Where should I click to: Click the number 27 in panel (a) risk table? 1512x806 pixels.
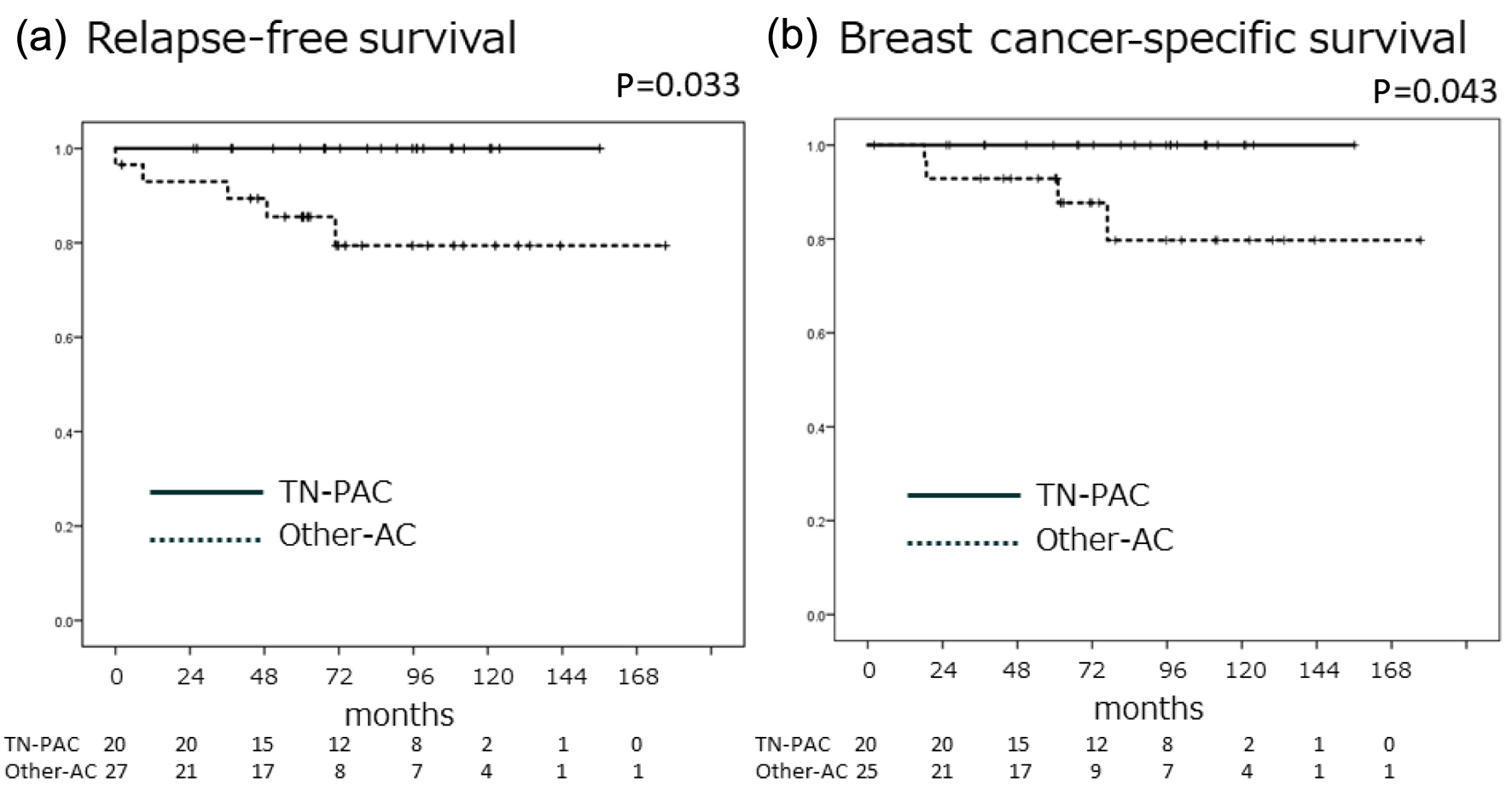tap(115, 772)
